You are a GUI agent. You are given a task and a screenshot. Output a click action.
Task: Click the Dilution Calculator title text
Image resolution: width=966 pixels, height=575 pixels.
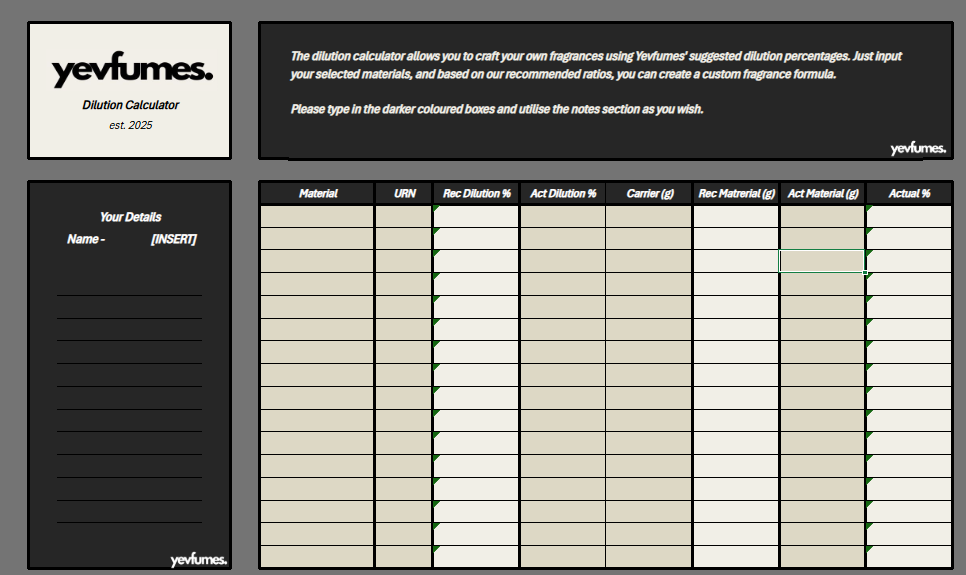[x=131, y=105]
